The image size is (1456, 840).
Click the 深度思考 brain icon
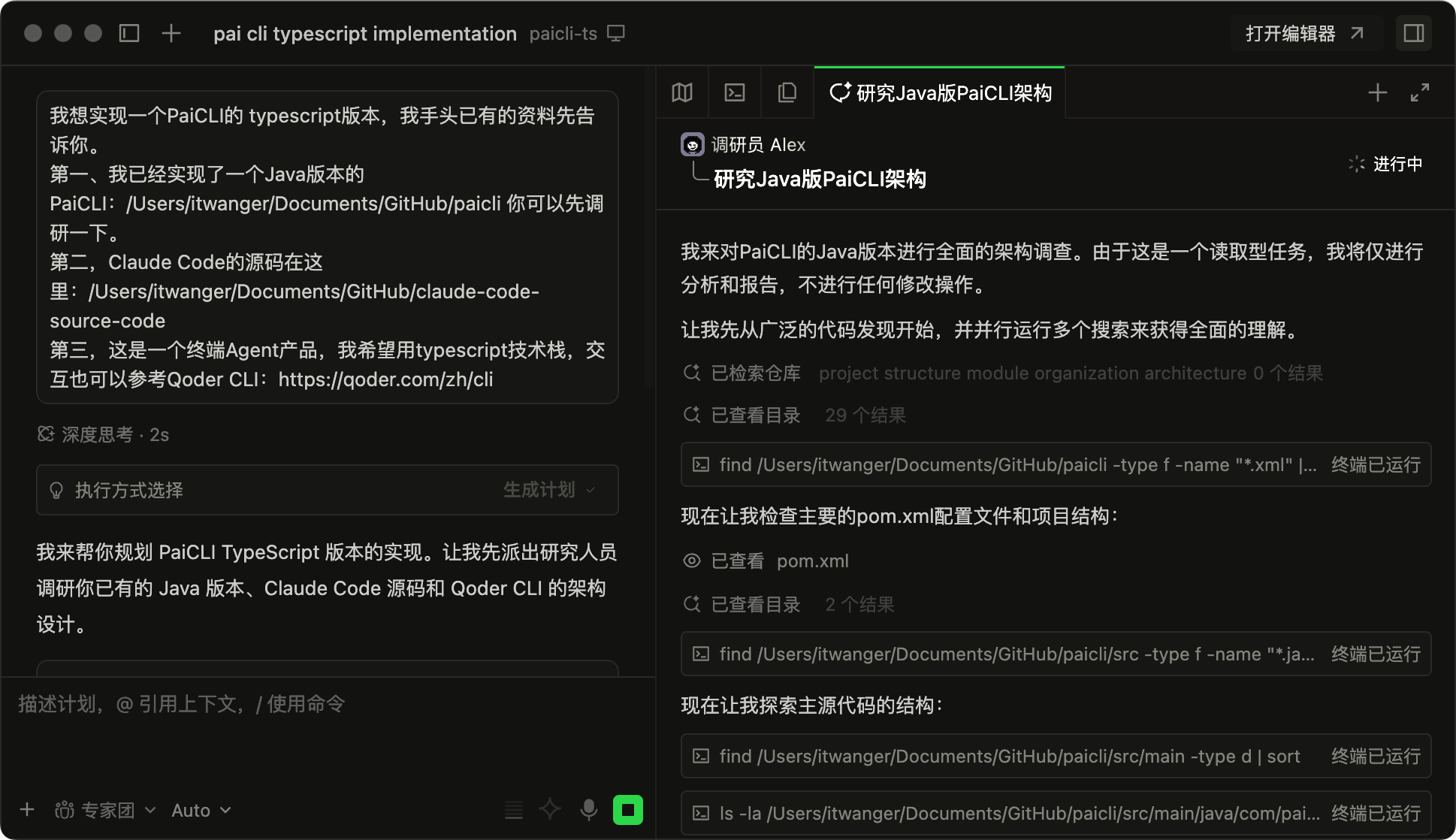click(46, 434)
